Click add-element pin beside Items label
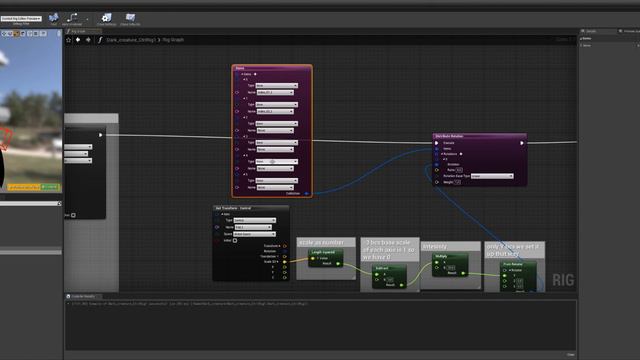 (x=256, y=74)
